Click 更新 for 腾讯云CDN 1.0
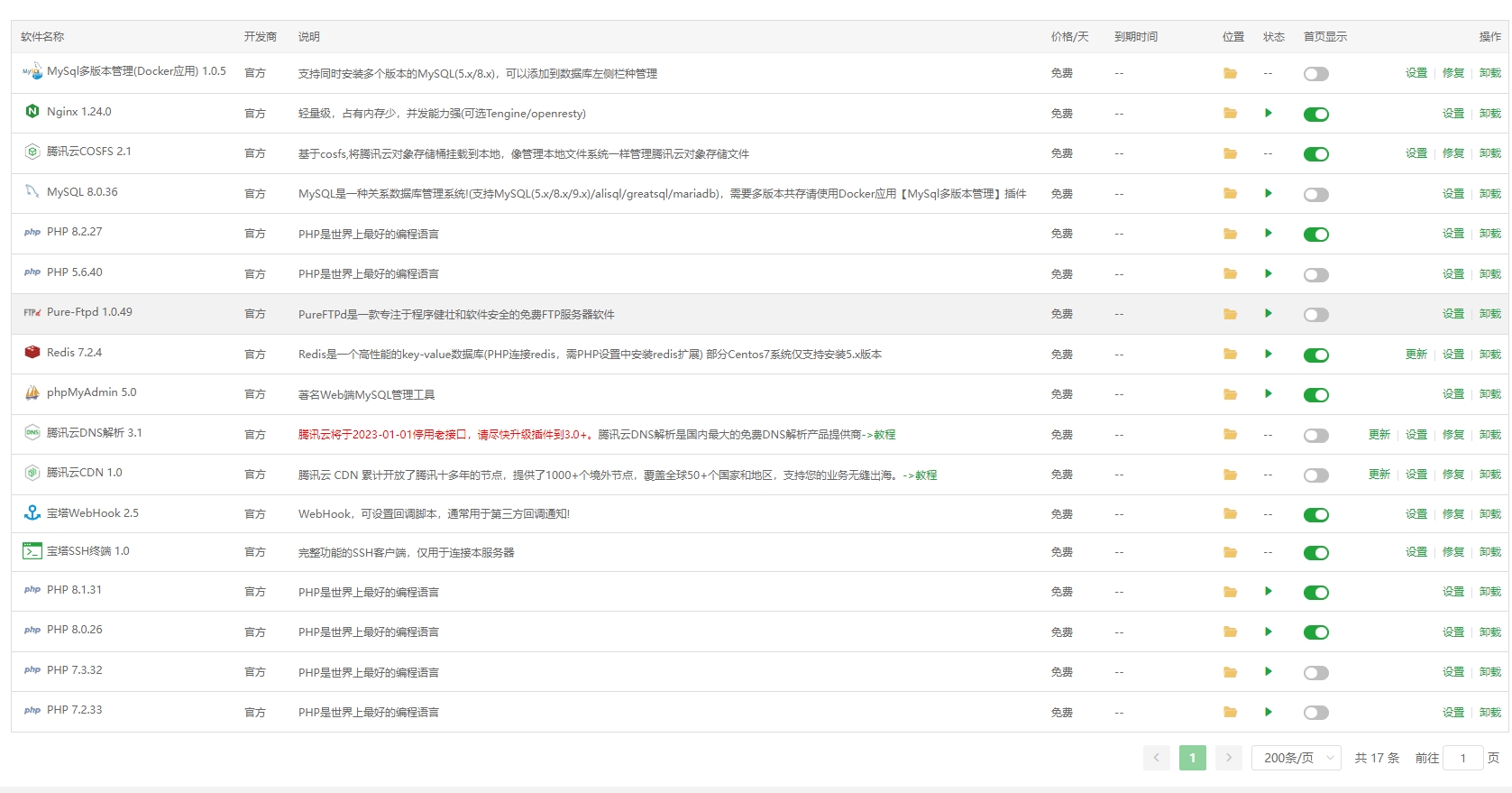The height and width of the screenshot is (793, 1512). (x=1379, y=475)
